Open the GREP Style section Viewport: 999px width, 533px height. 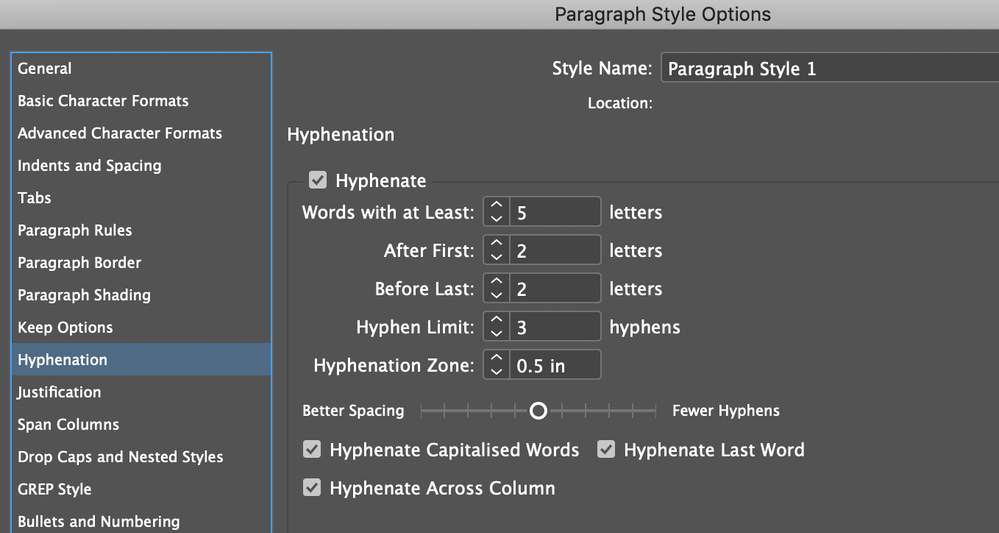tap(54, 489)
